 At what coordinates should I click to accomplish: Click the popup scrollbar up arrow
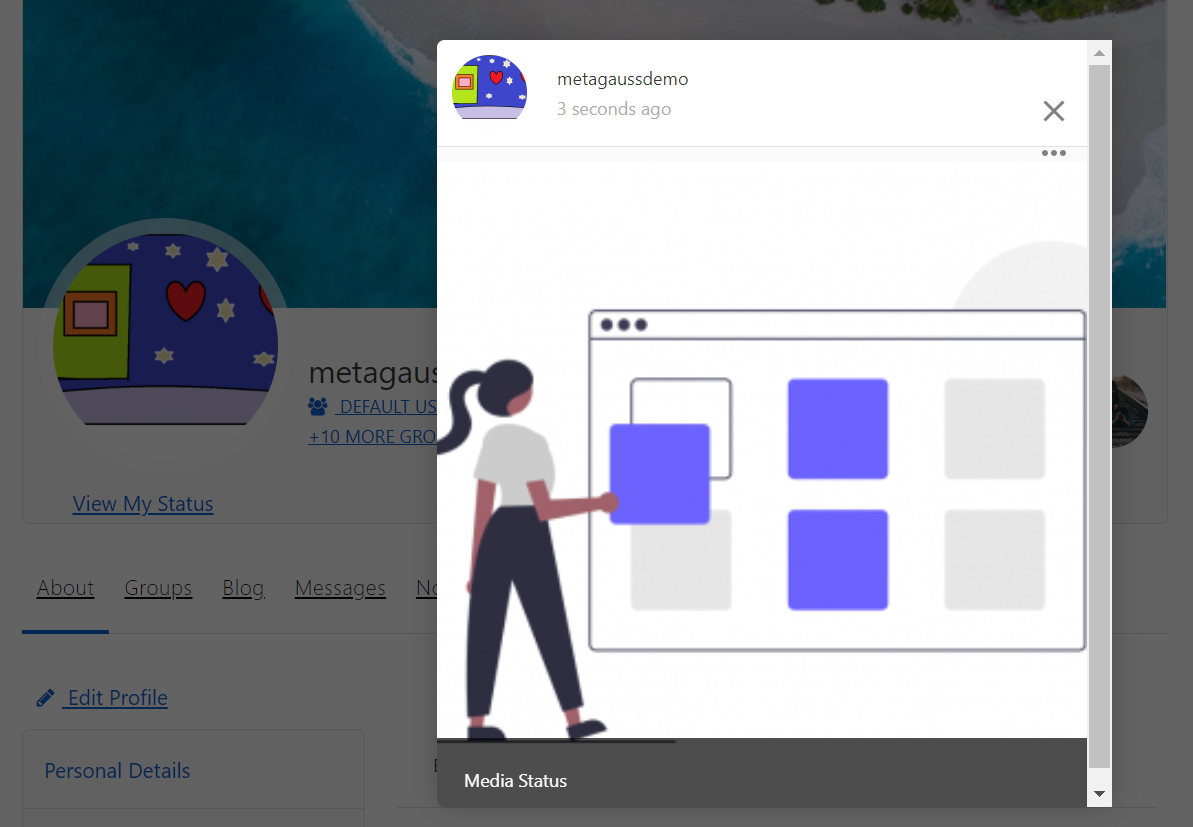point(1099,53)
